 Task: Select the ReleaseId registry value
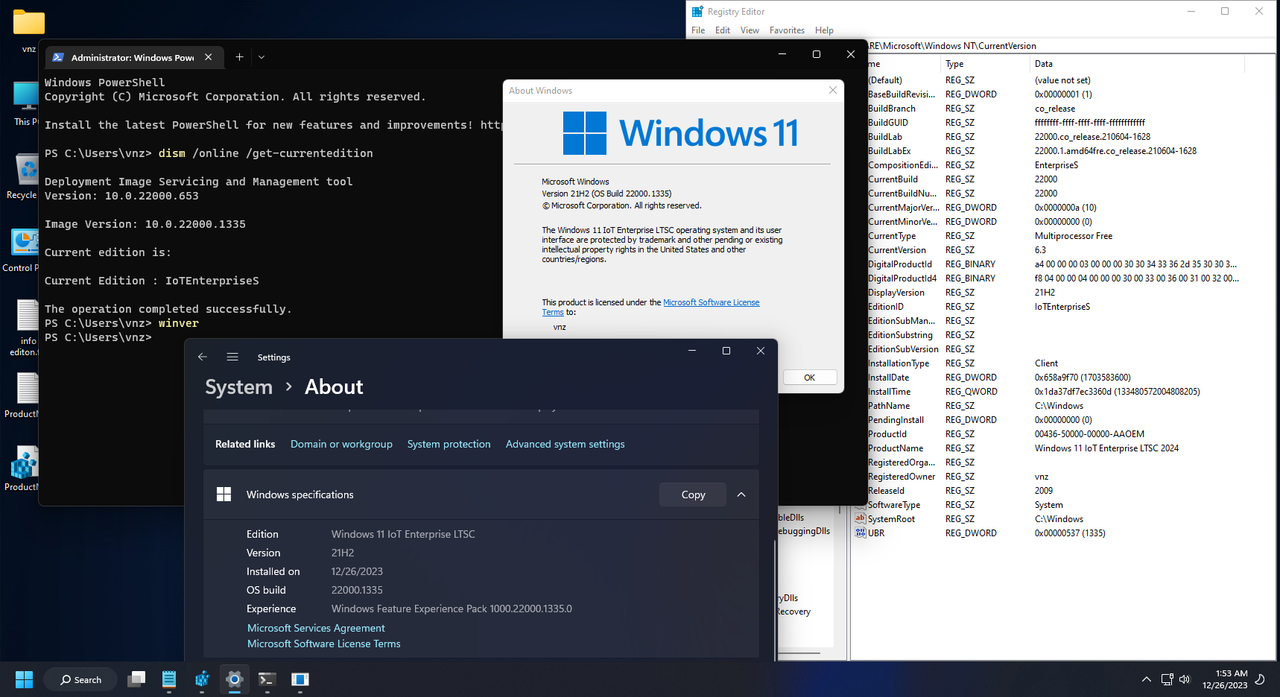pos(885,491)
